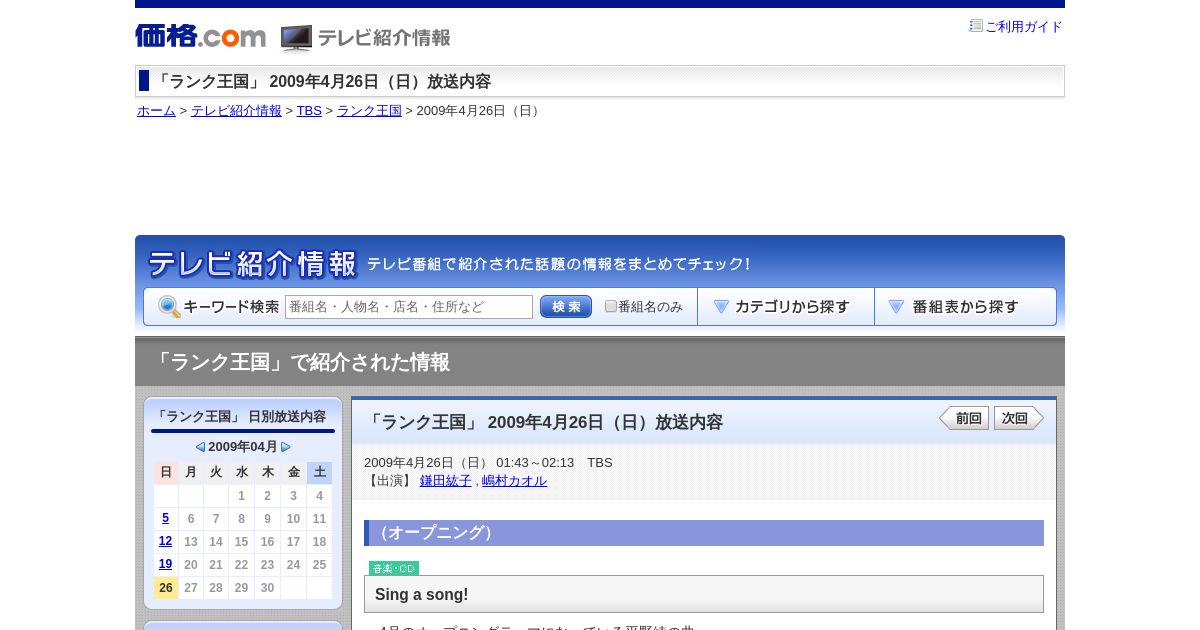
Task: Open テレビ紹介情報 breadcrumb link
Action: tap(236, 111)
